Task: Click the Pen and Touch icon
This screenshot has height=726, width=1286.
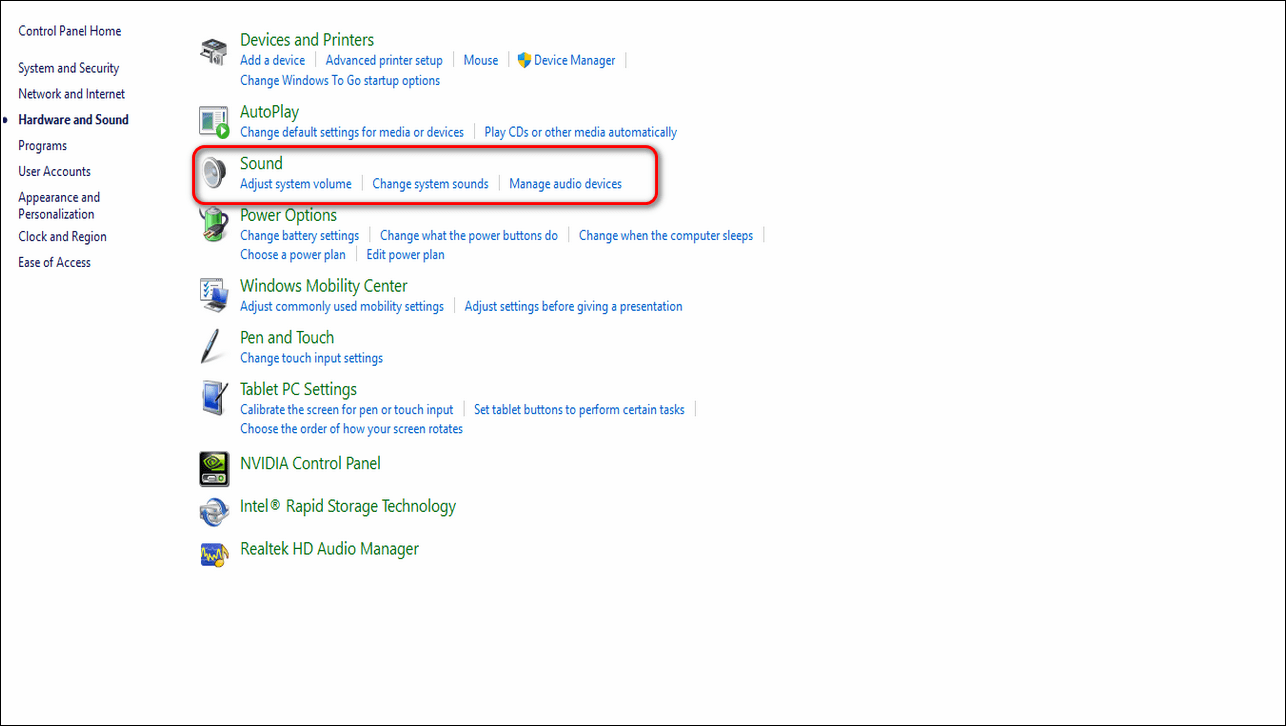Action: click(212, 347)
